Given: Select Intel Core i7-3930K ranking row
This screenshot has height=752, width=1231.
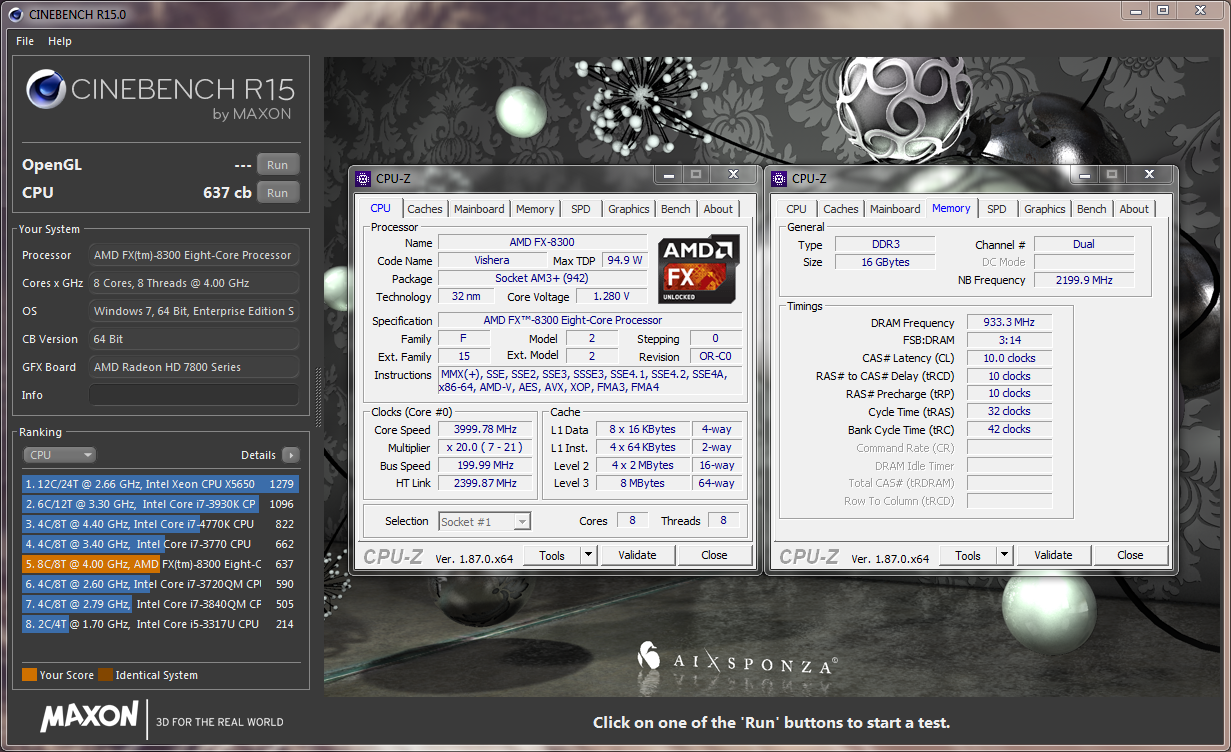Looking at the screenshot, I should (160, 504).
